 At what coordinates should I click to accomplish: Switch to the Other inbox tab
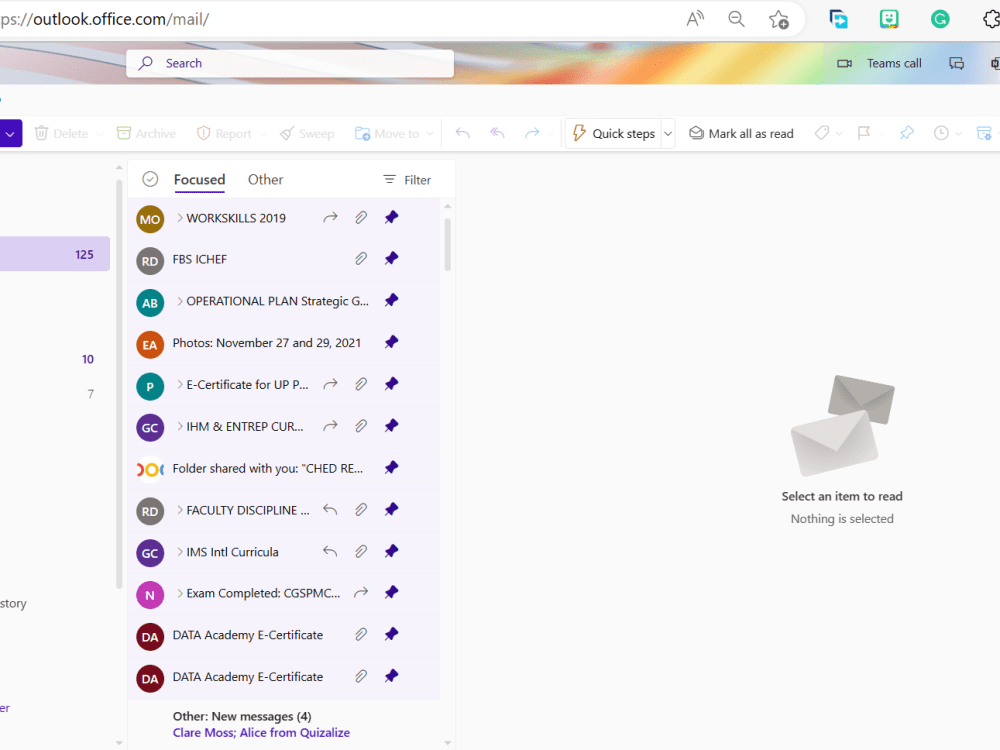point(265,180)
